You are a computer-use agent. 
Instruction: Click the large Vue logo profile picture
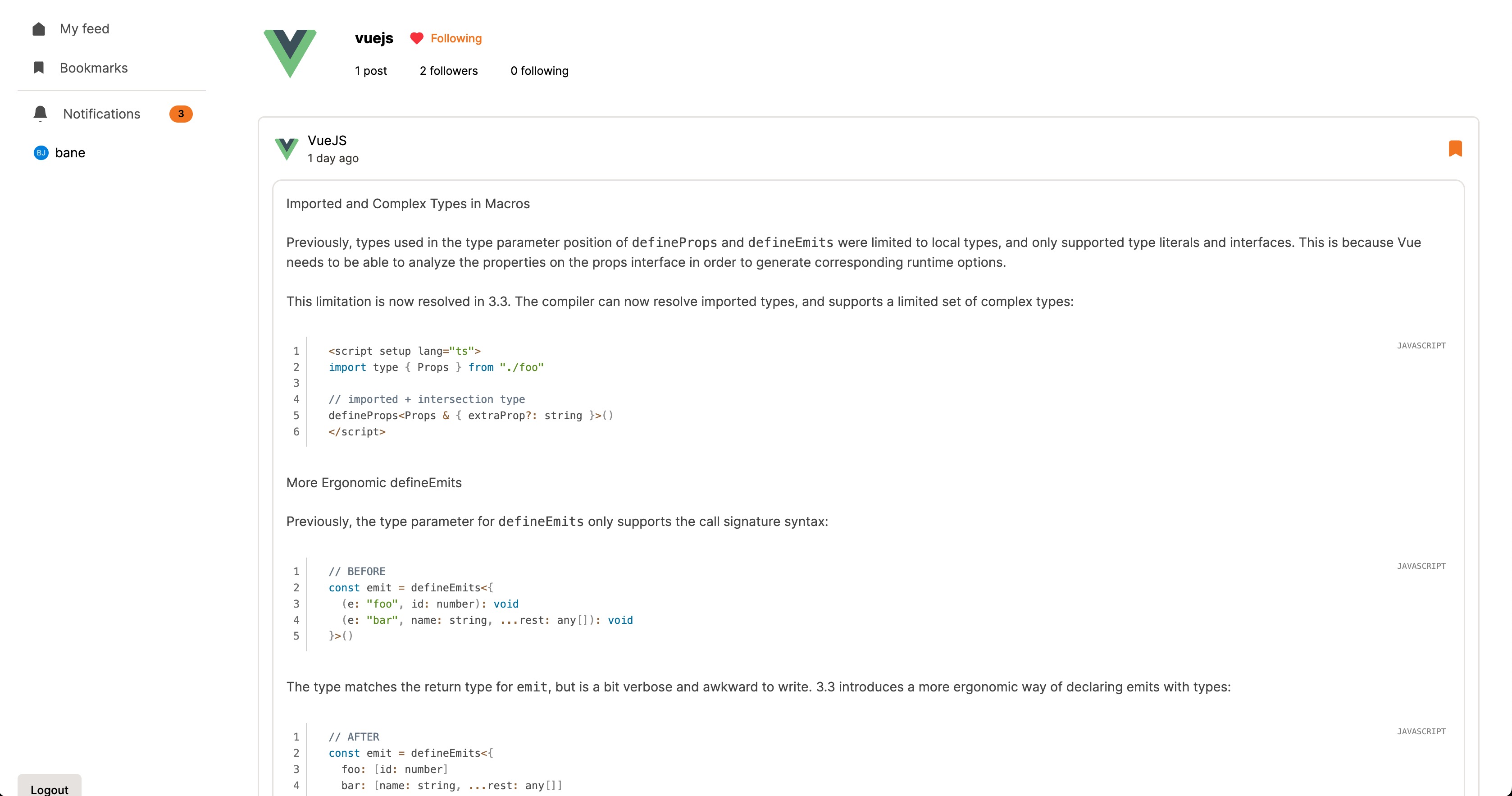pyautogui.click(x=290, y=53)
